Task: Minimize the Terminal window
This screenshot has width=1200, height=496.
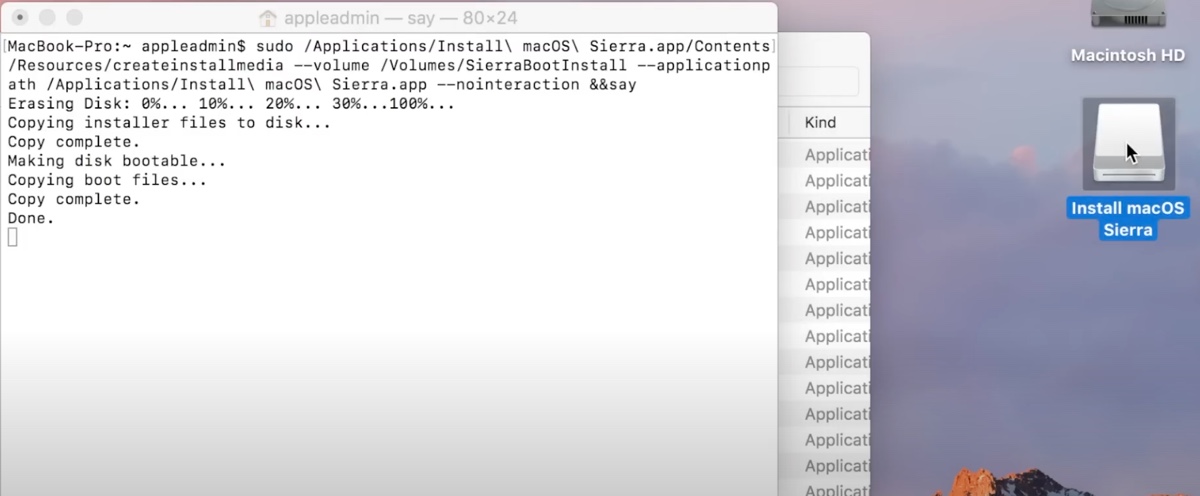Action: [45, 18]
